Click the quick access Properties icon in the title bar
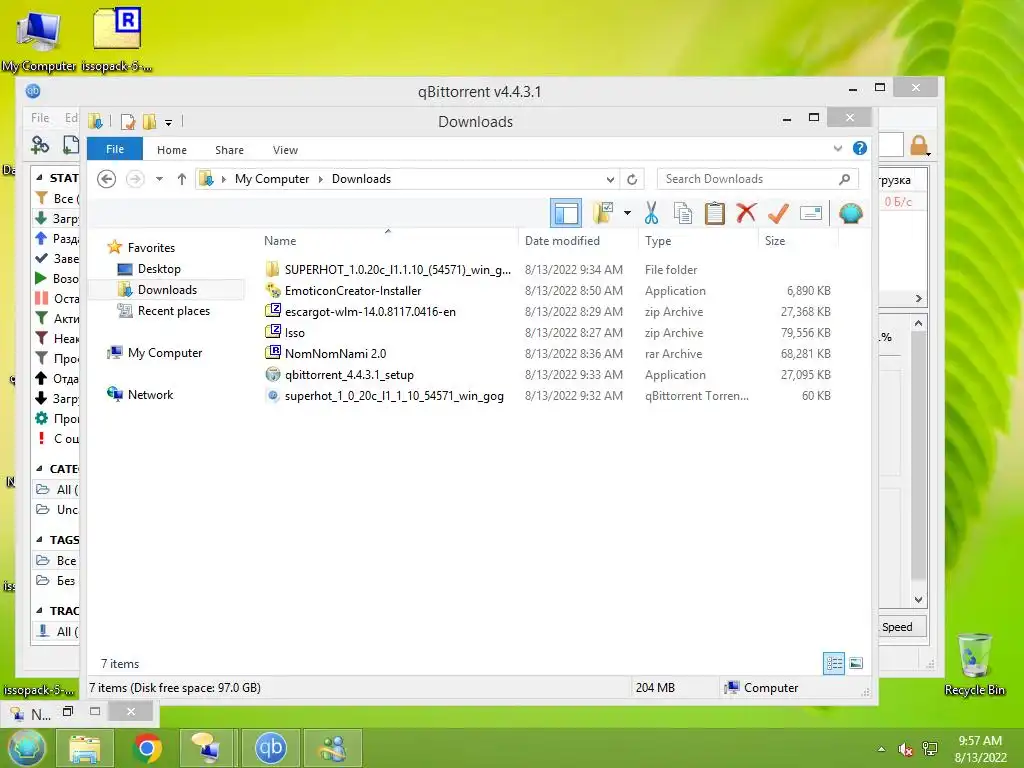The height and width of the screenshot is (768, 1024). pyautogui.click(x=129, y=121)
